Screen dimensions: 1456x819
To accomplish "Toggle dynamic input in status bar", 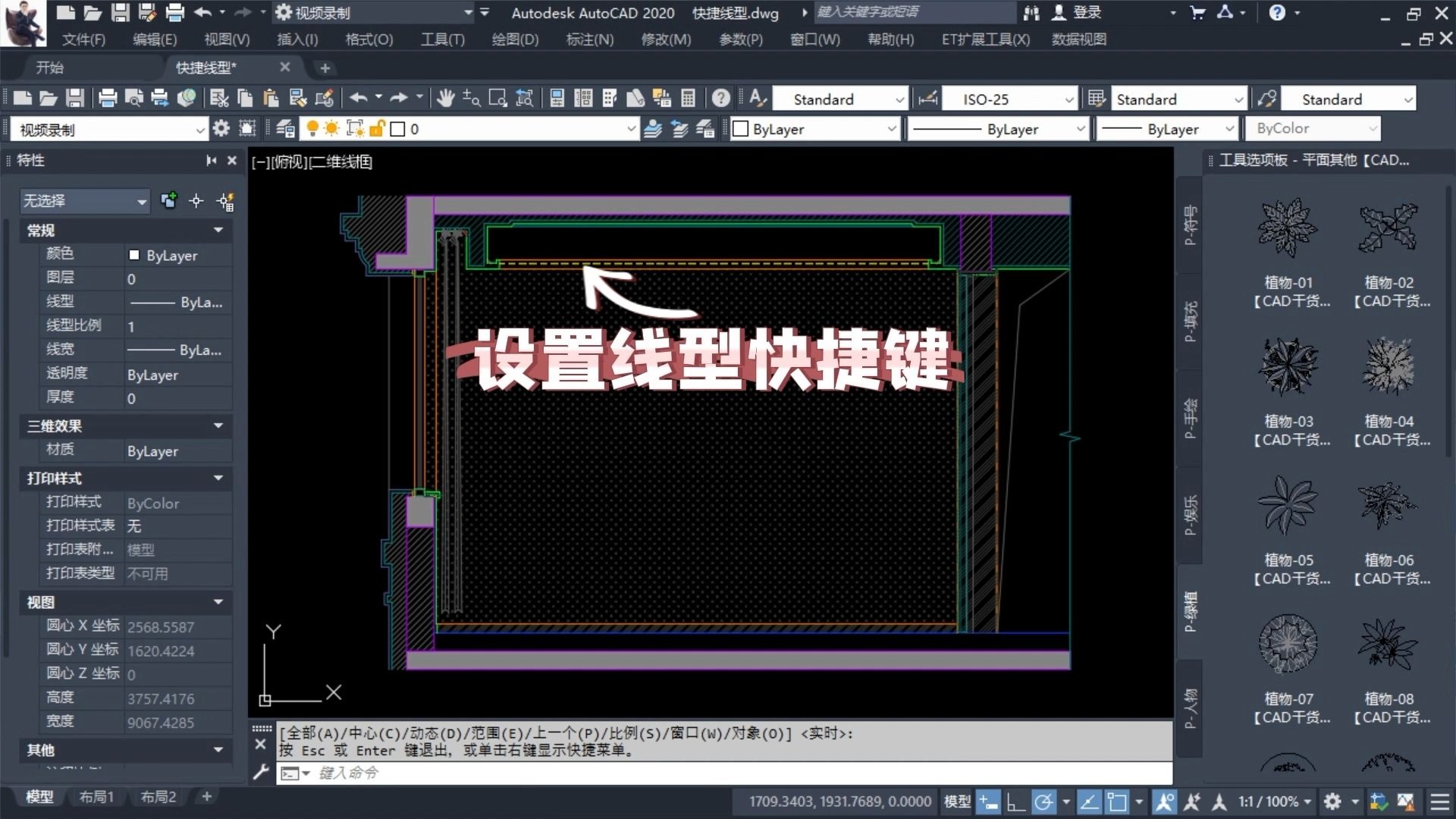I will [988, 802].
